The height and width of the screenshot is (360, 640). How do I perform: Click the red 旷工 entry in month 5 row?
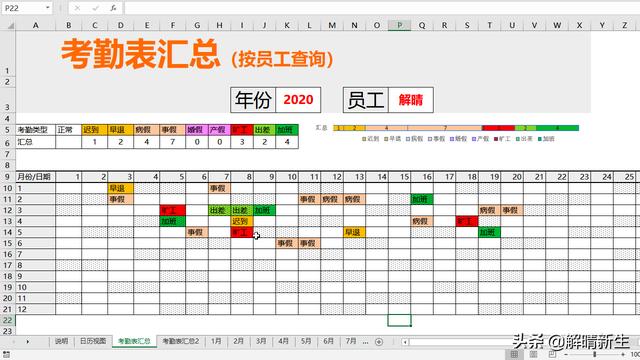(242, 232)
